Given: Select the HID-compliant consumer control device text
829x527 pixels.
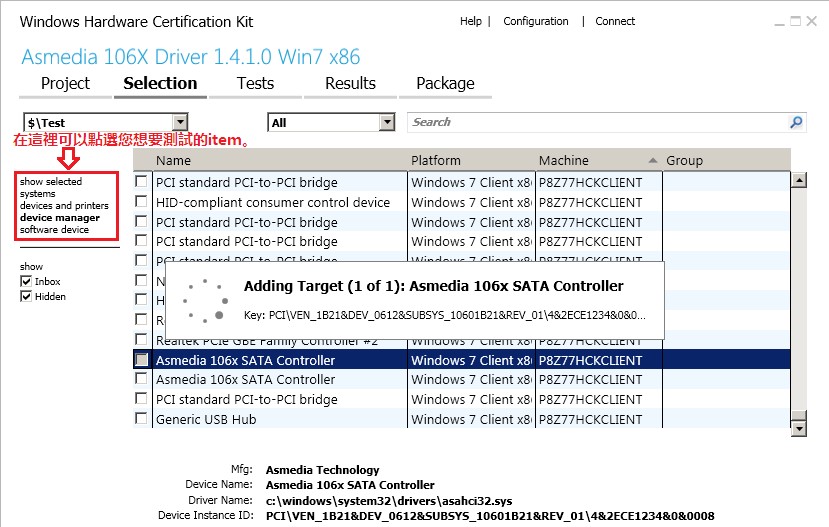Looking at the screenshot, I should click(x=273, y=202).
